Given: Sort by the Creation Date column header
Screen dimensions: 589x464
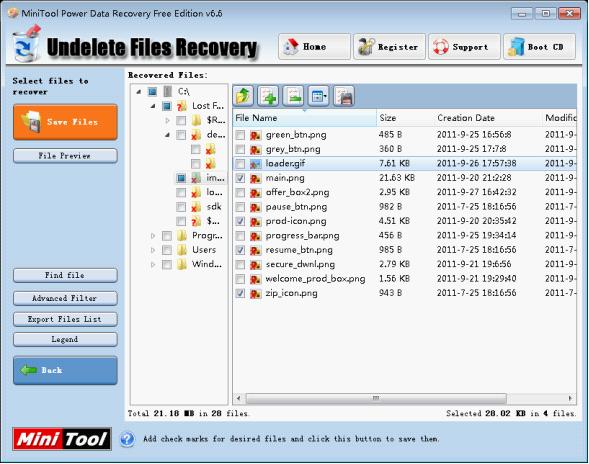Looking at the screenshot, I should 466,118.
